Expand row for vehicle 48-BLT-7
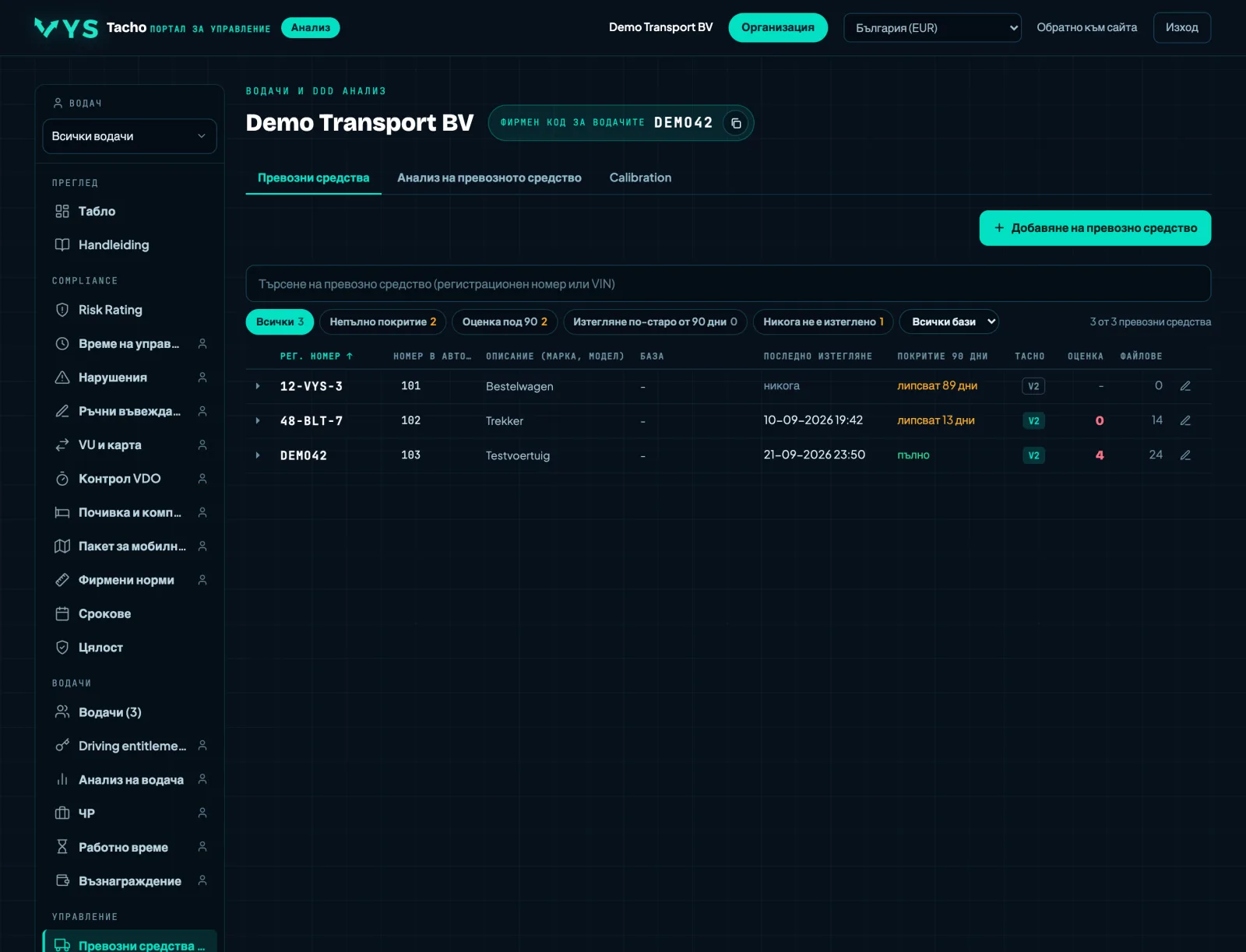1246x952 pixels. click(x=258, y=421)
